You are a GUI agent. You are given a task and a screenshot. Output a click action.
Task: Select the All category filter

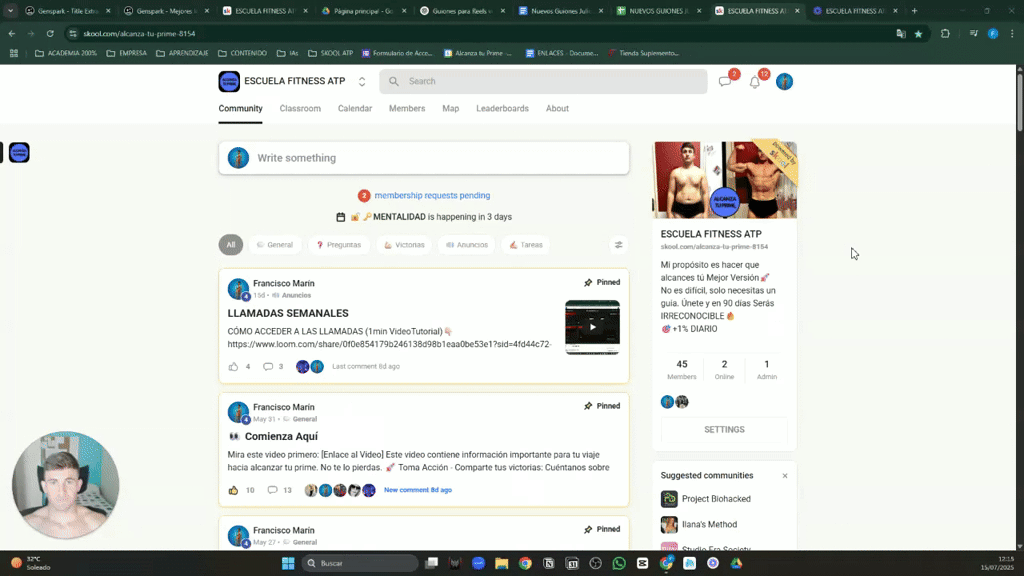(x=231, y=245)
